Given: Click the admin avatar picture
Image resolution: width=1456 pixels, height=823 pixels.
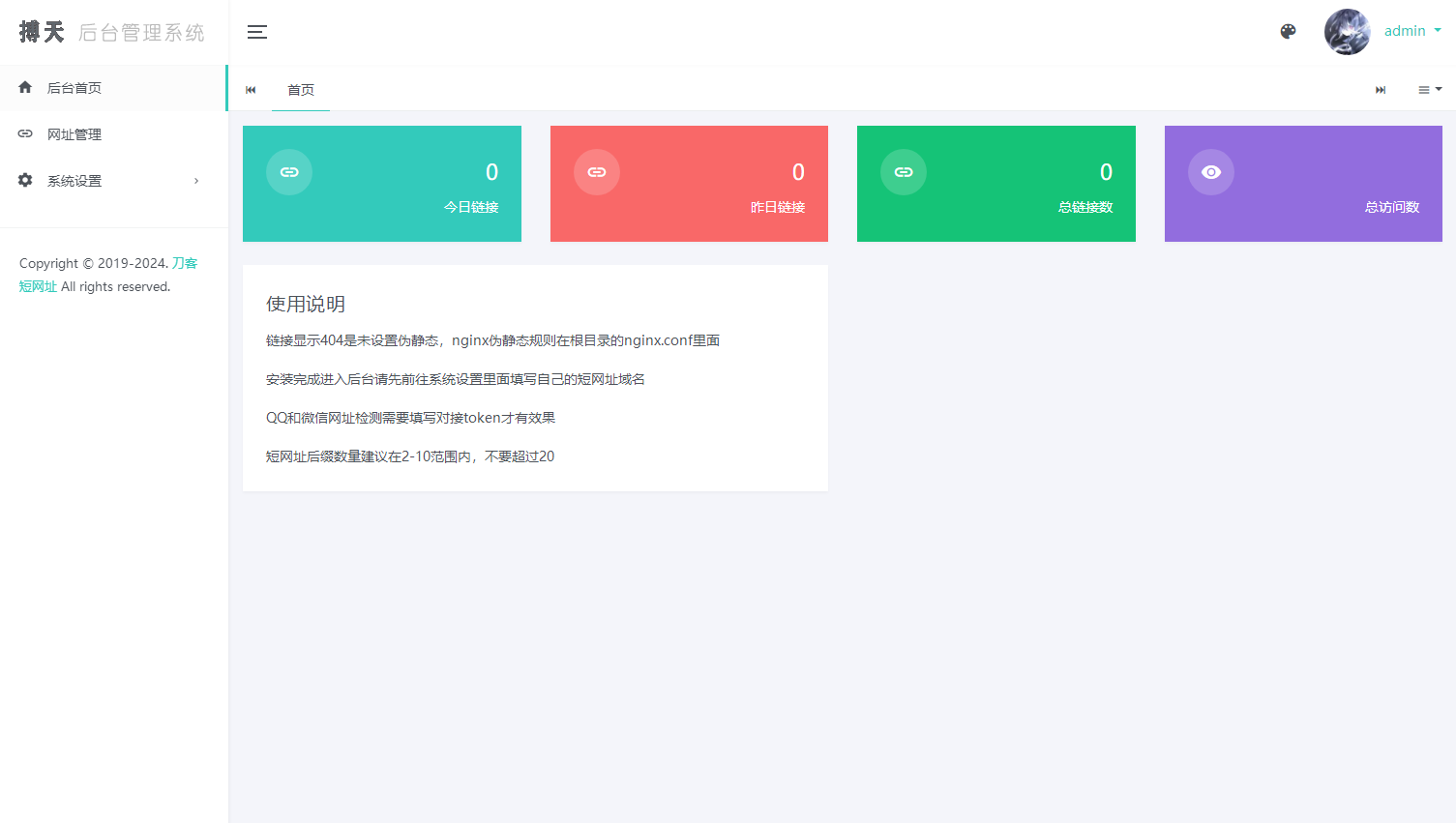Looking at the screenshot, I should point(1347,31).
